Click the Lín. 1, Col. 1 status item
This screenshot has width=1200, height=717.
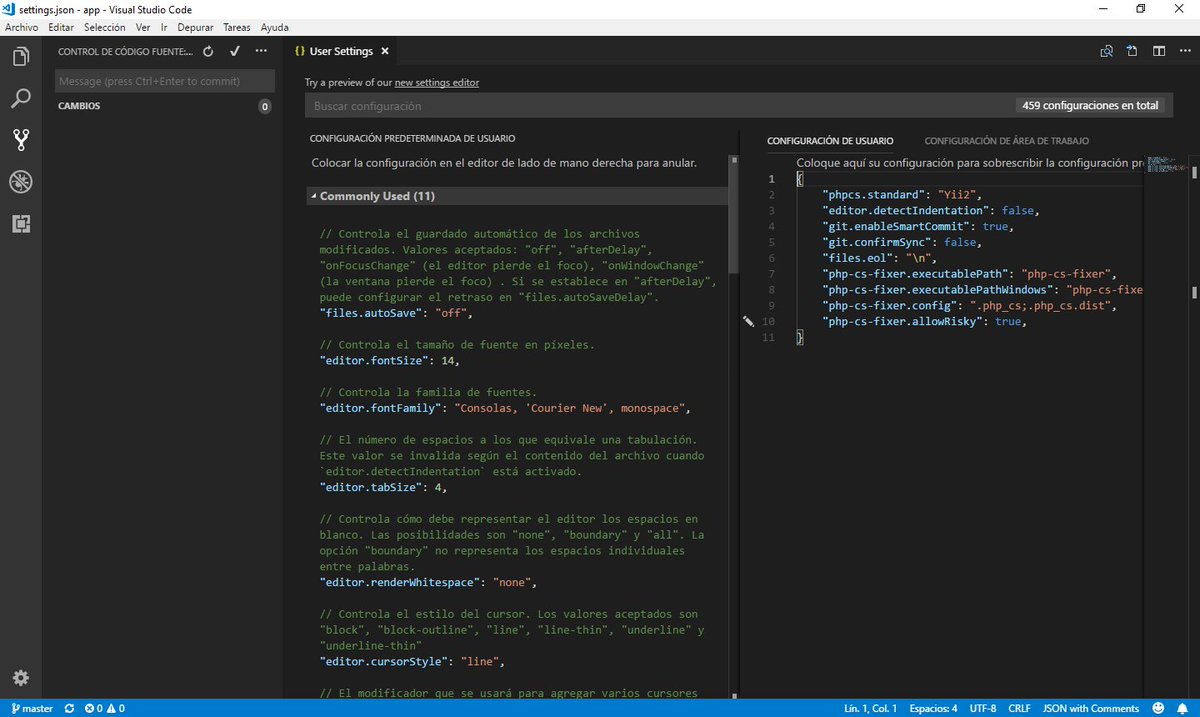(x=871, y=708)
